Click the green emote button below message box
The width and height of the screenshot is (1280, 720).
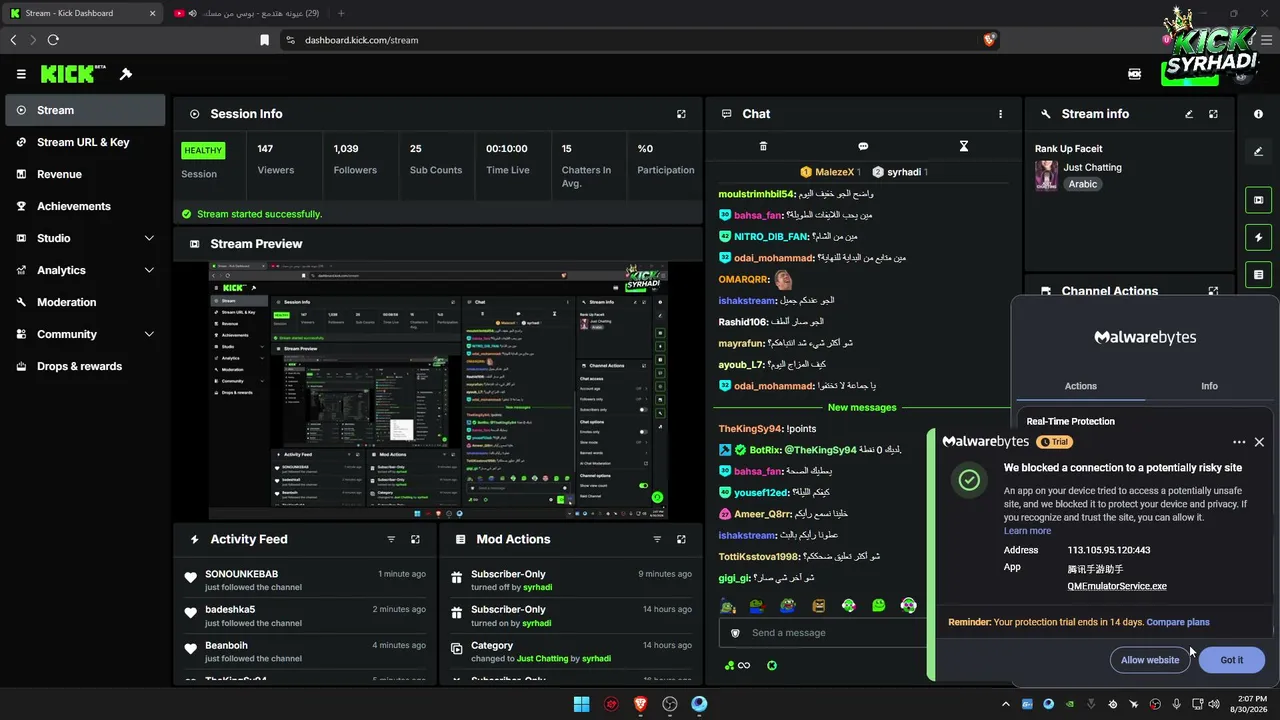pos(772,665)
